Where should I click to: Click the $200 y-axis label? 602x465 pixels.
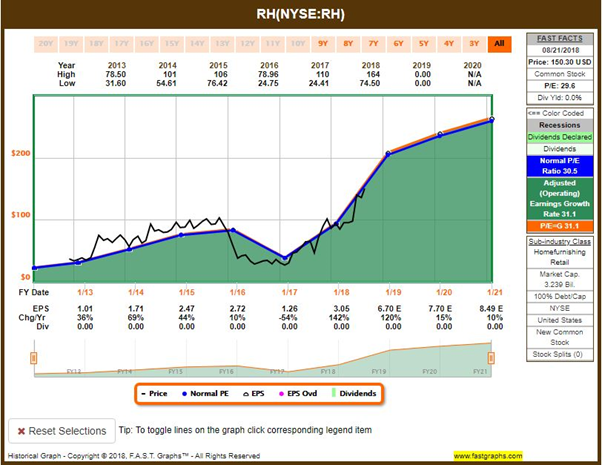coord(21,154)
